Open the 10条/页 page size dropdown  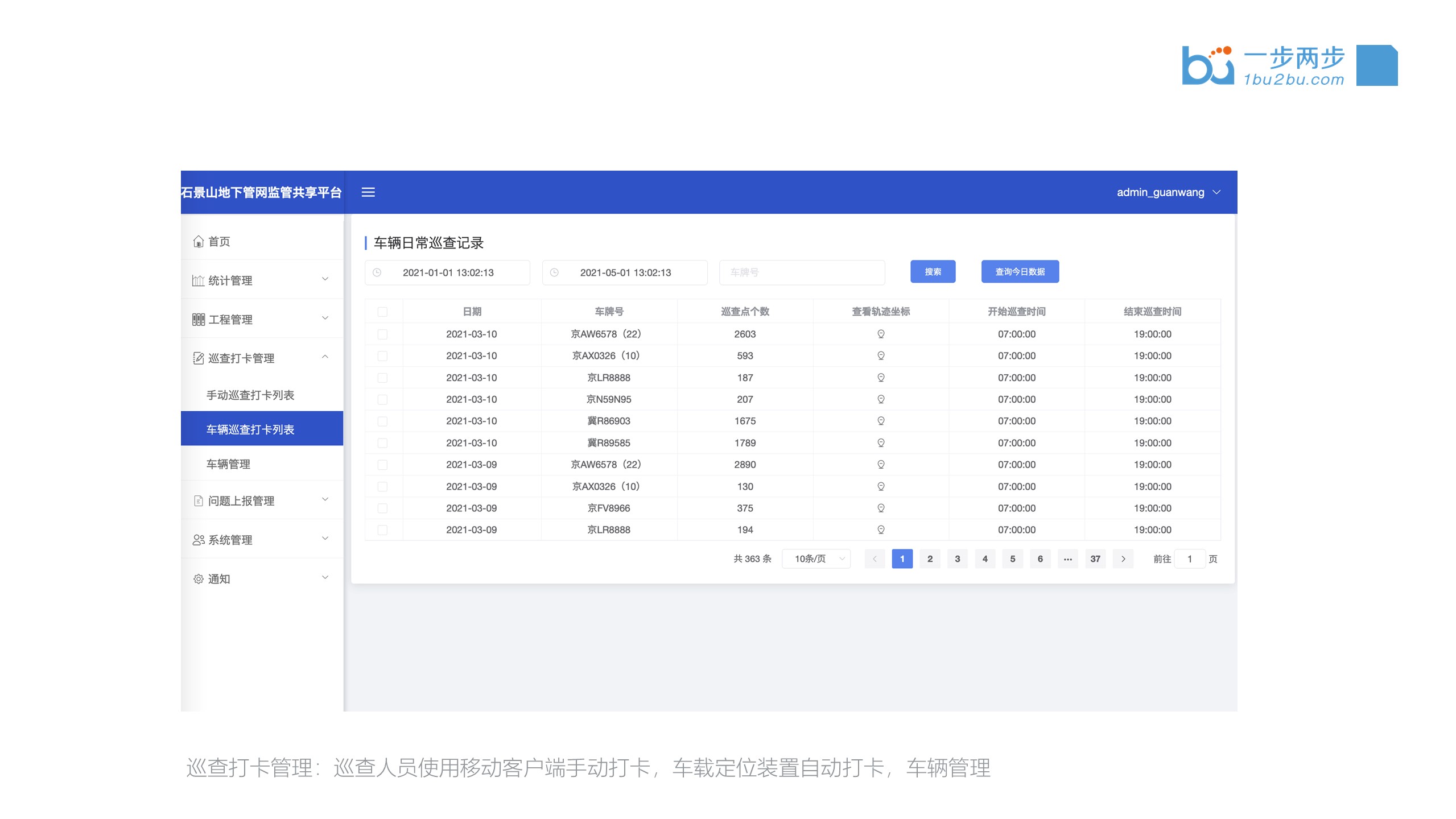pos(816,559)
